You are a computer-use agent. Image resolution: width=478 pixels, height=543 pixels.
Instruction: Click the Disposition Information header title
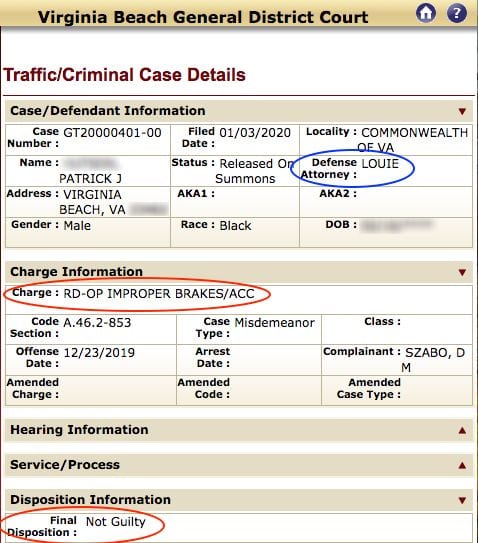point(90,500)
